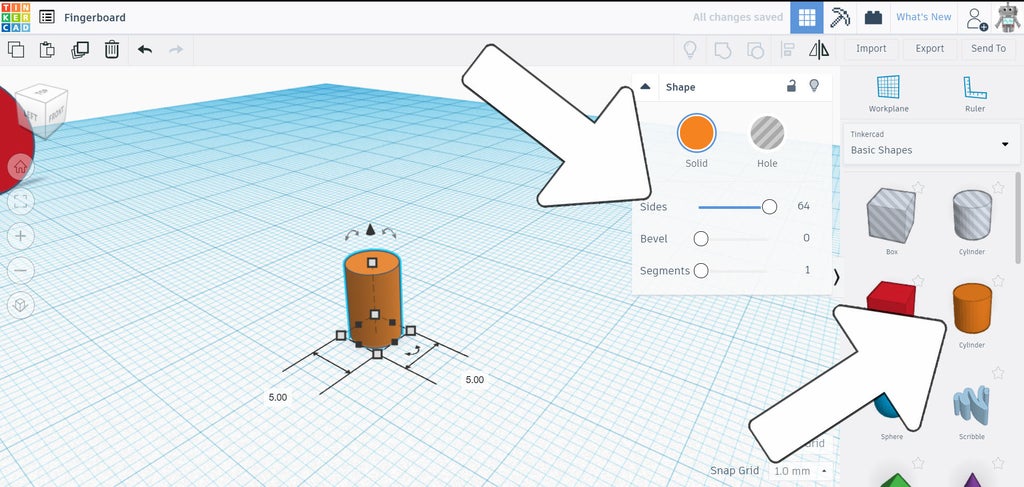Screen dimensions: 1024x487
Task: Set shape to Hole striped swatch
Action: pos(767,133)
